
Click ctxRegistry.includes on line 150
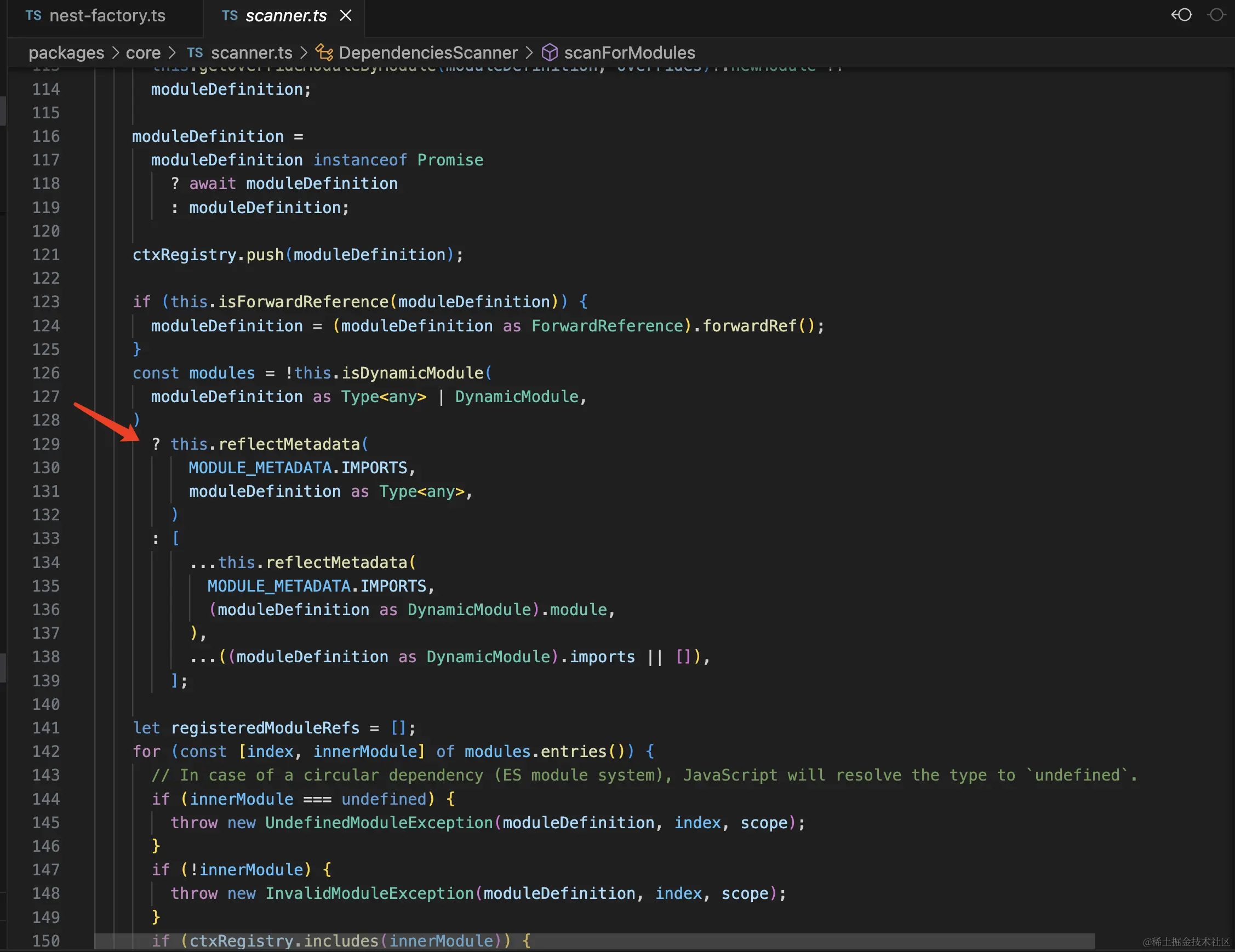click(x=283, y=940)
